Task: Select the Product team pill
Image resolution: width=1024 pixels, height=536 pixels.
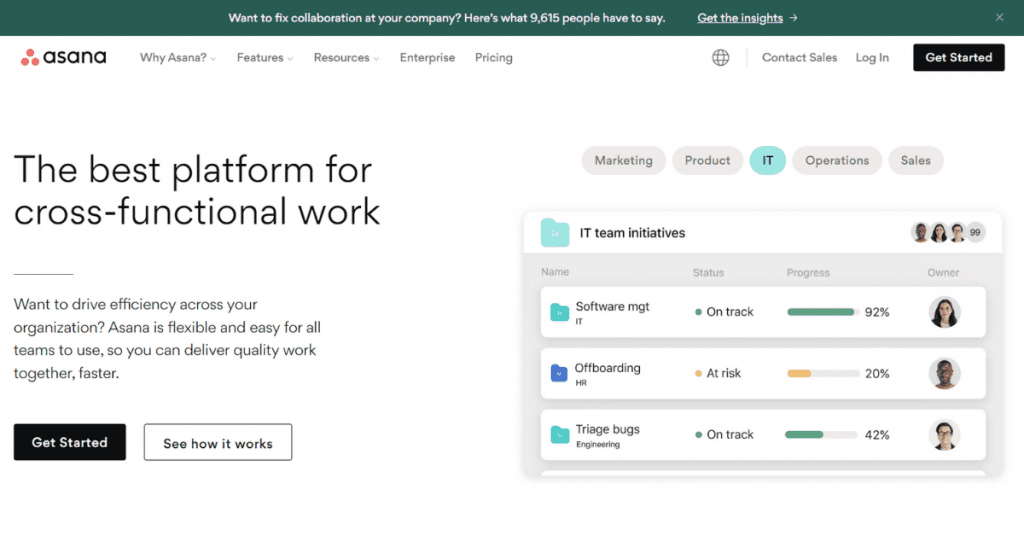Action: coord(707,161)
